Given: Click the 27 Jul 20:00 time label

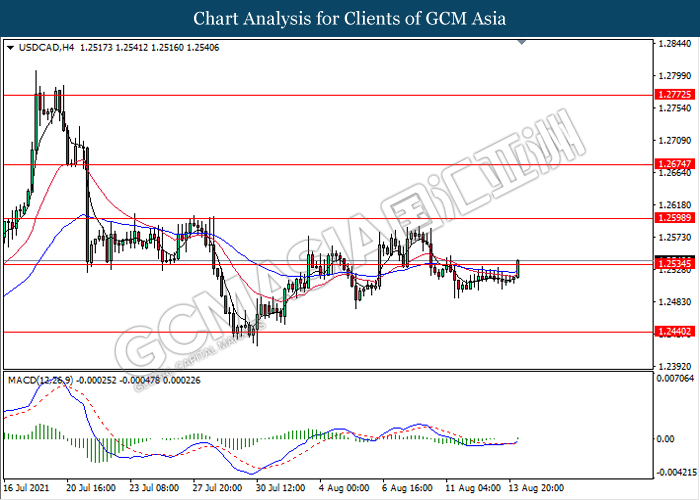Looking at the screenshot, I should click(218, 488).
